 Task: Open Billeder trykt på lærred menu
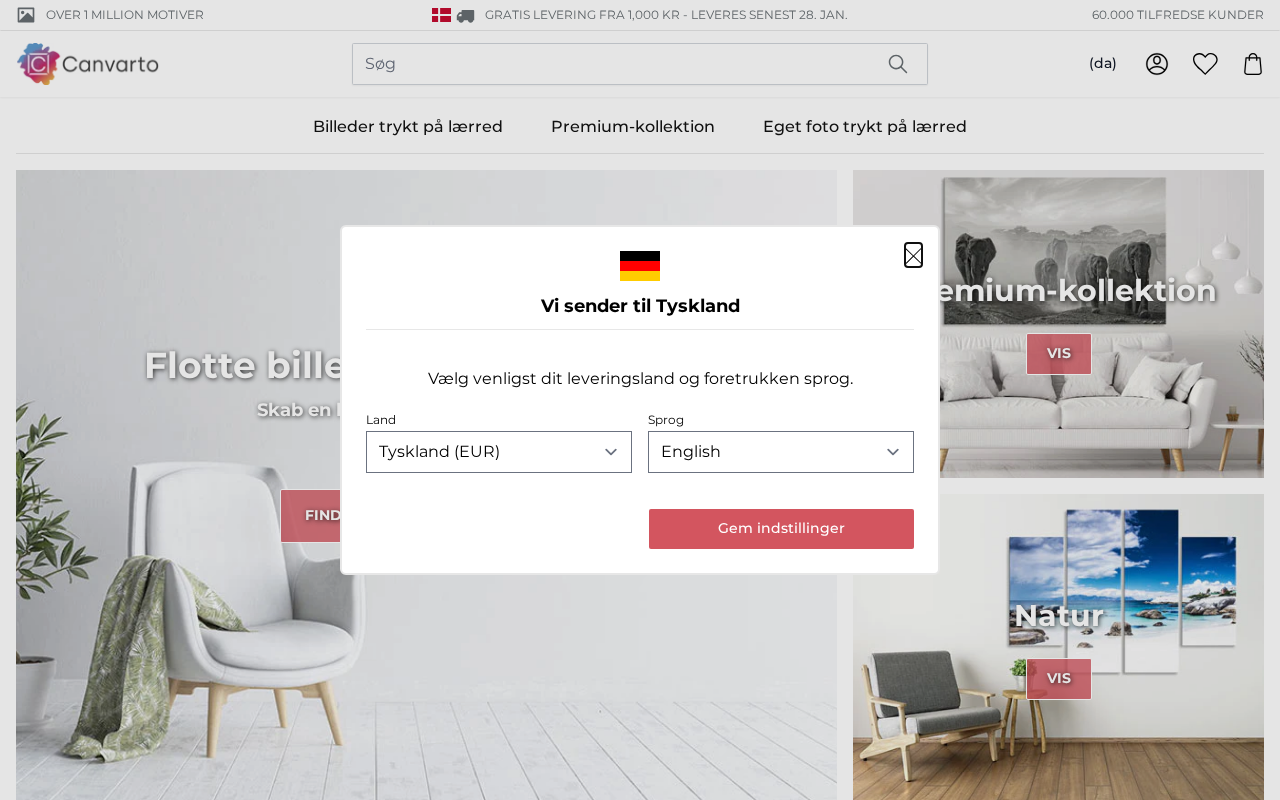[408, 127]
